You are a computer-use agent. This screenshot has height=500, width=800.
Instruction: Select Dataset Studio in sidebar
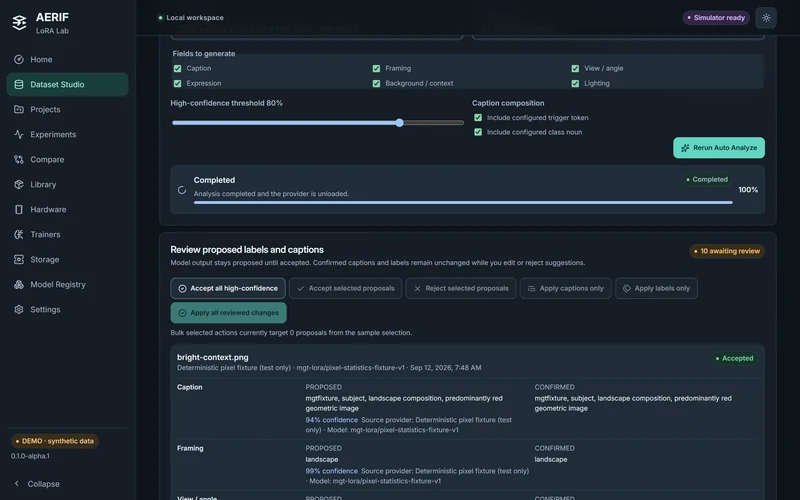67,85
